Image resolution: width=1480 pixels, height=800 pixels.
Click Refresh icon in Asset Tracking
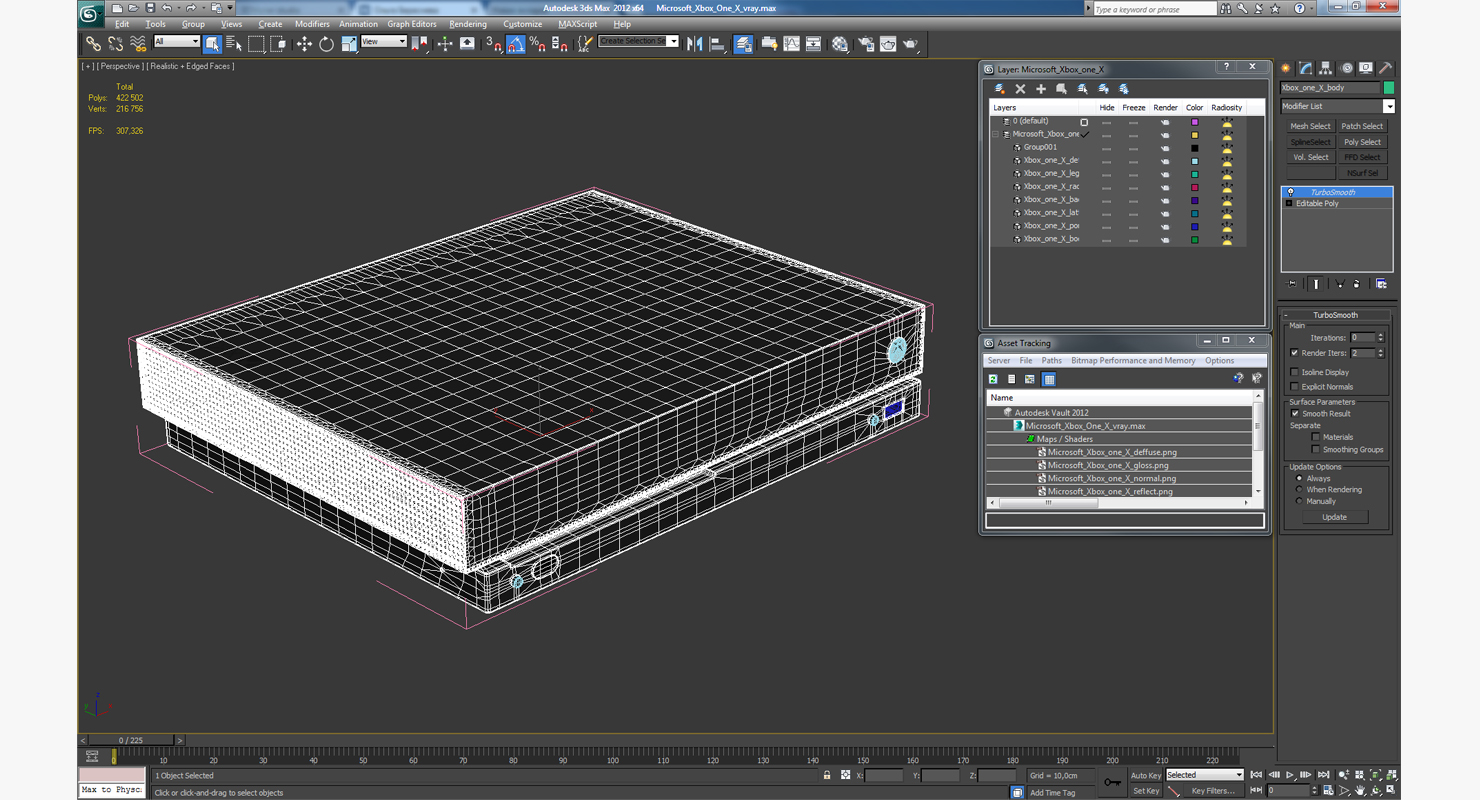(993, 379)
